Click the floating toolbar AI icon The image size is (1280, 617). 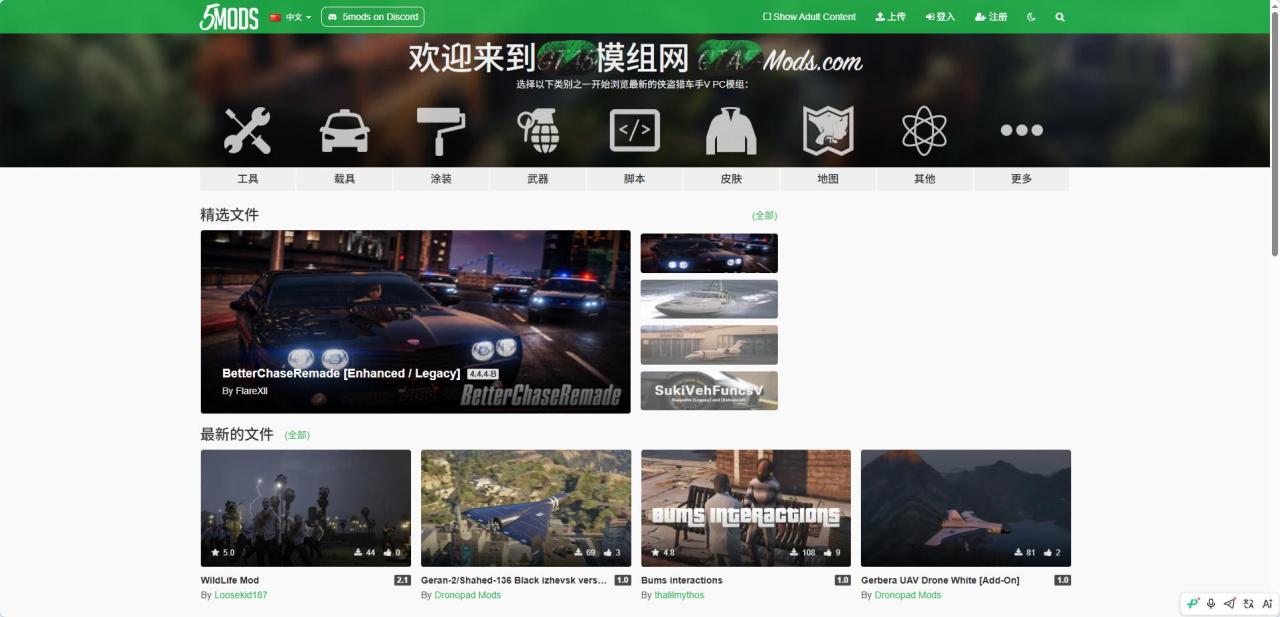click(x=1267, y=603)
